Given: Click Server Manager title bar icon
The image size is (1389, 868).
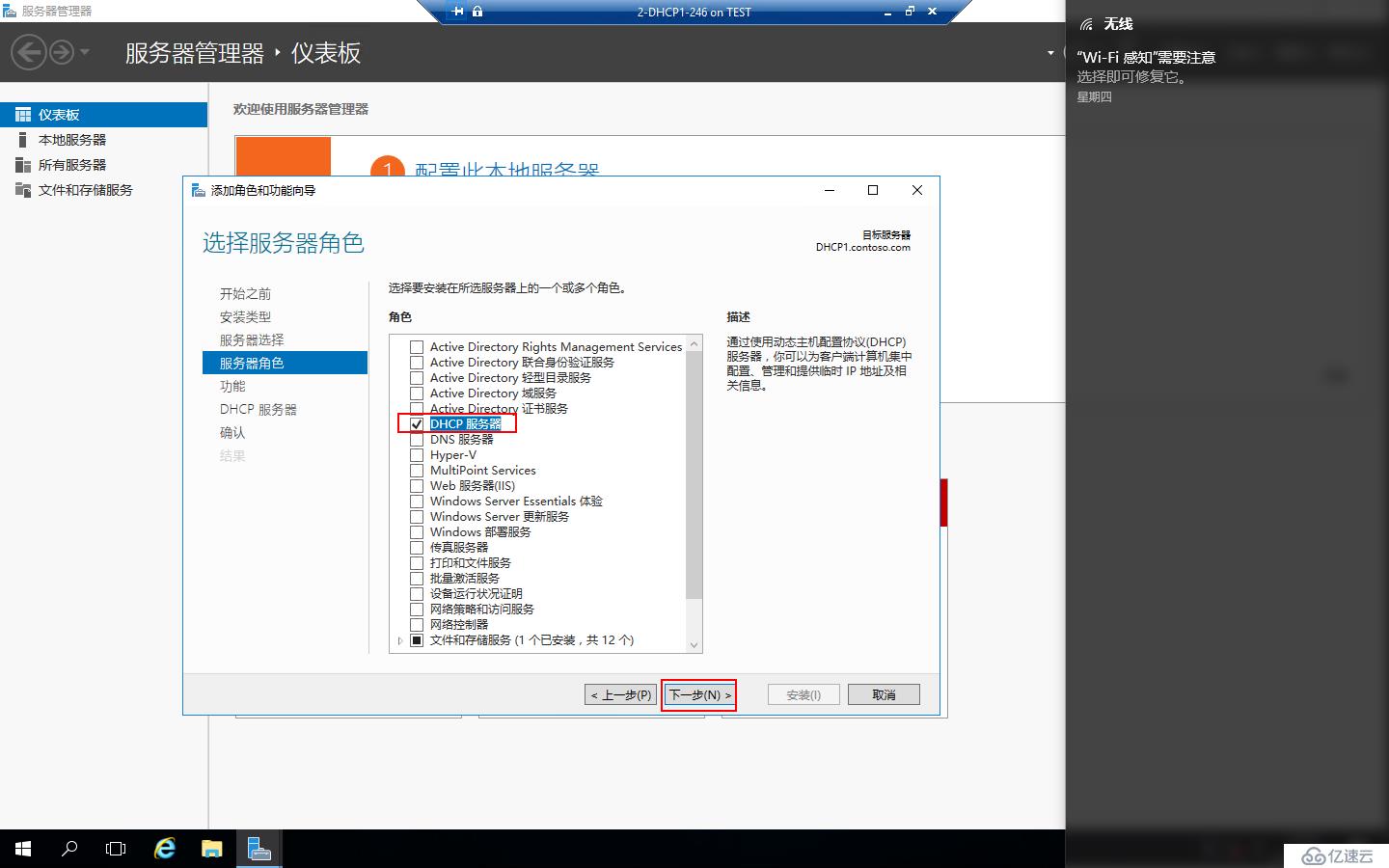Looking at the screenshot, I should [10, 11].
